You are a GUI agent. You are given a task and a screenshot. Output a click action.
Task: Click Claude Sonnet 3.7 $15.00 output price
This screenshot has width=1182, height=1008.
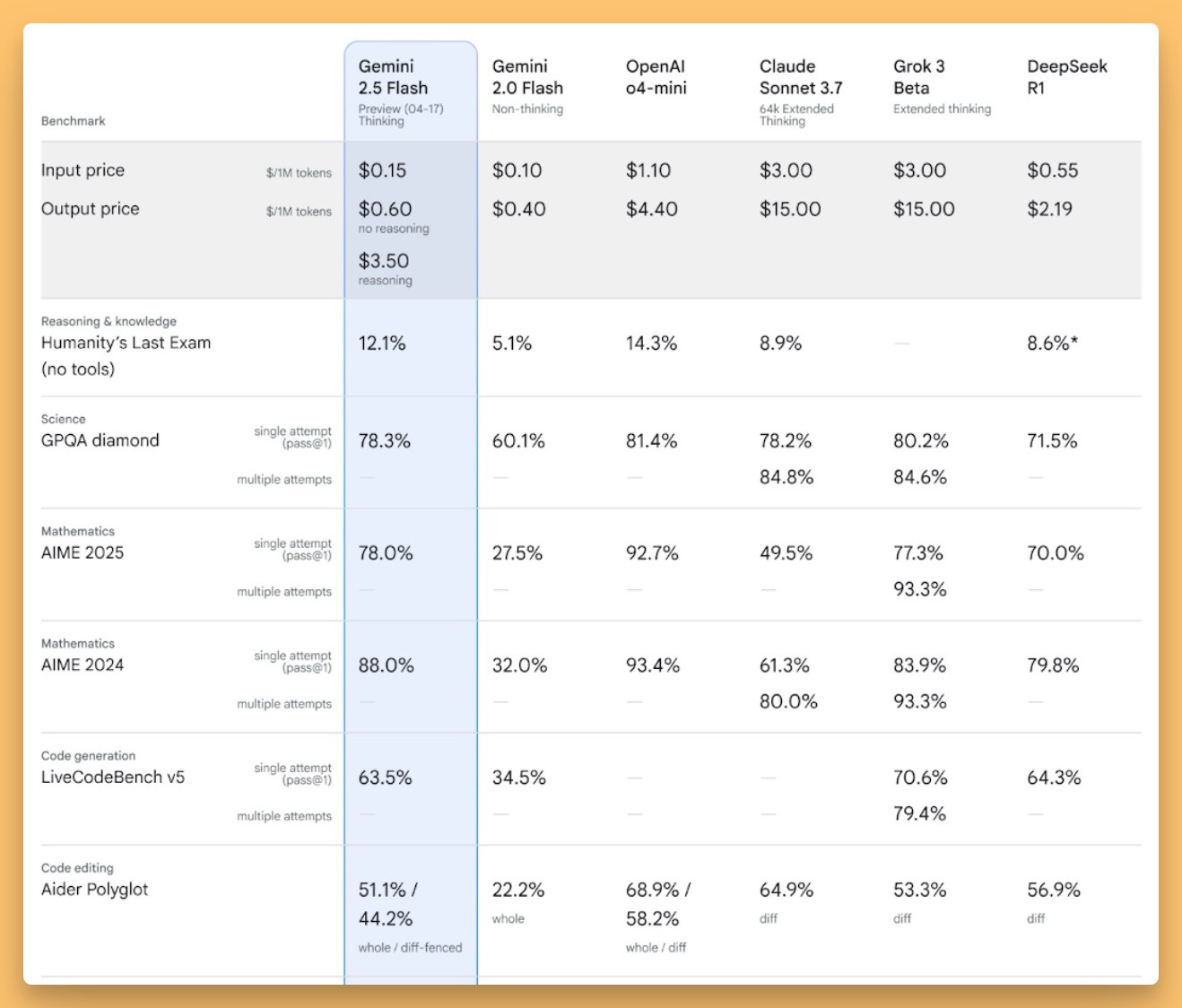pyautogui.click(x=790, y=209)
